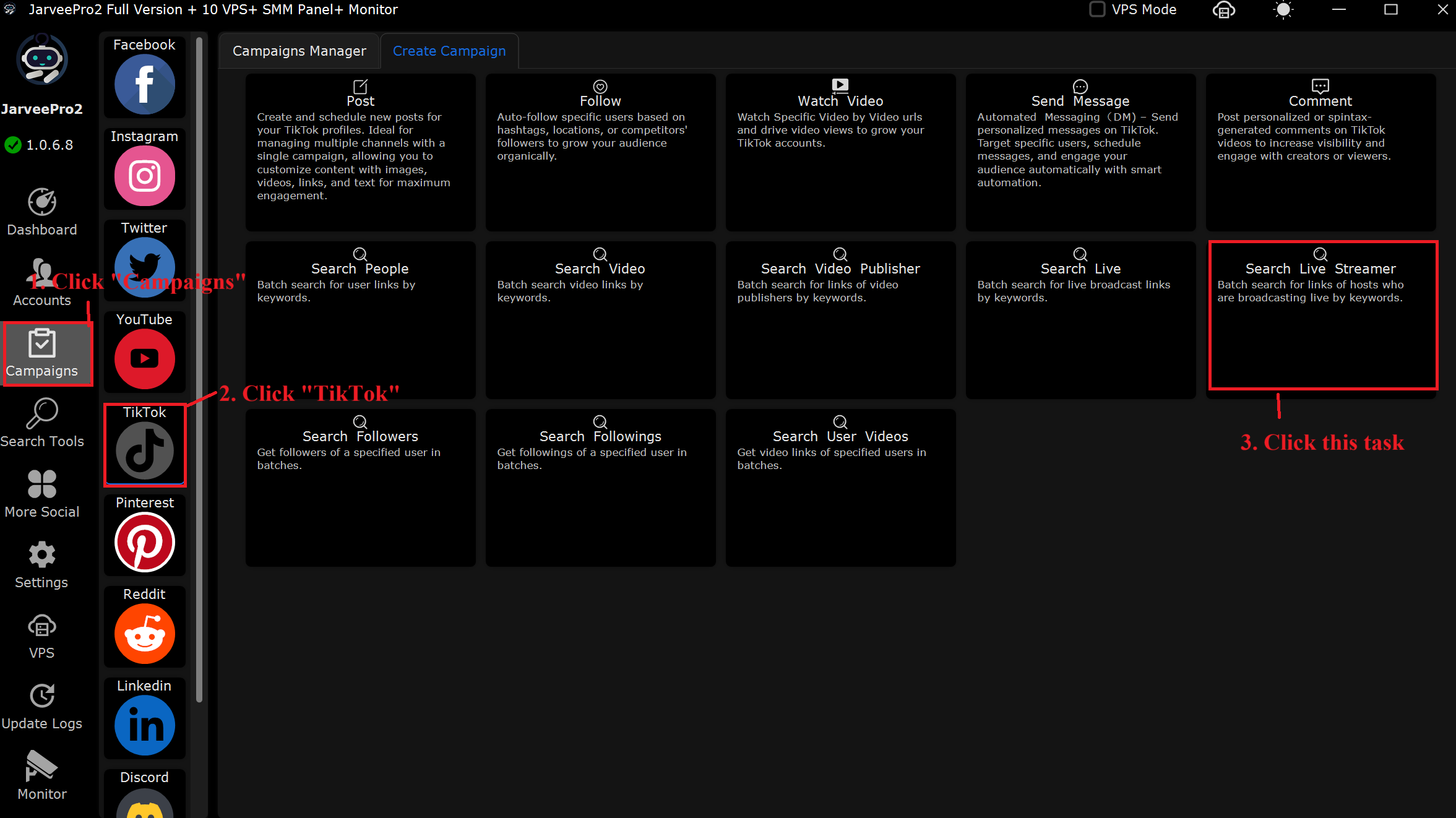Select the Search User Videos card
This screenshot has height=818, width=1456.
[841, 488]
